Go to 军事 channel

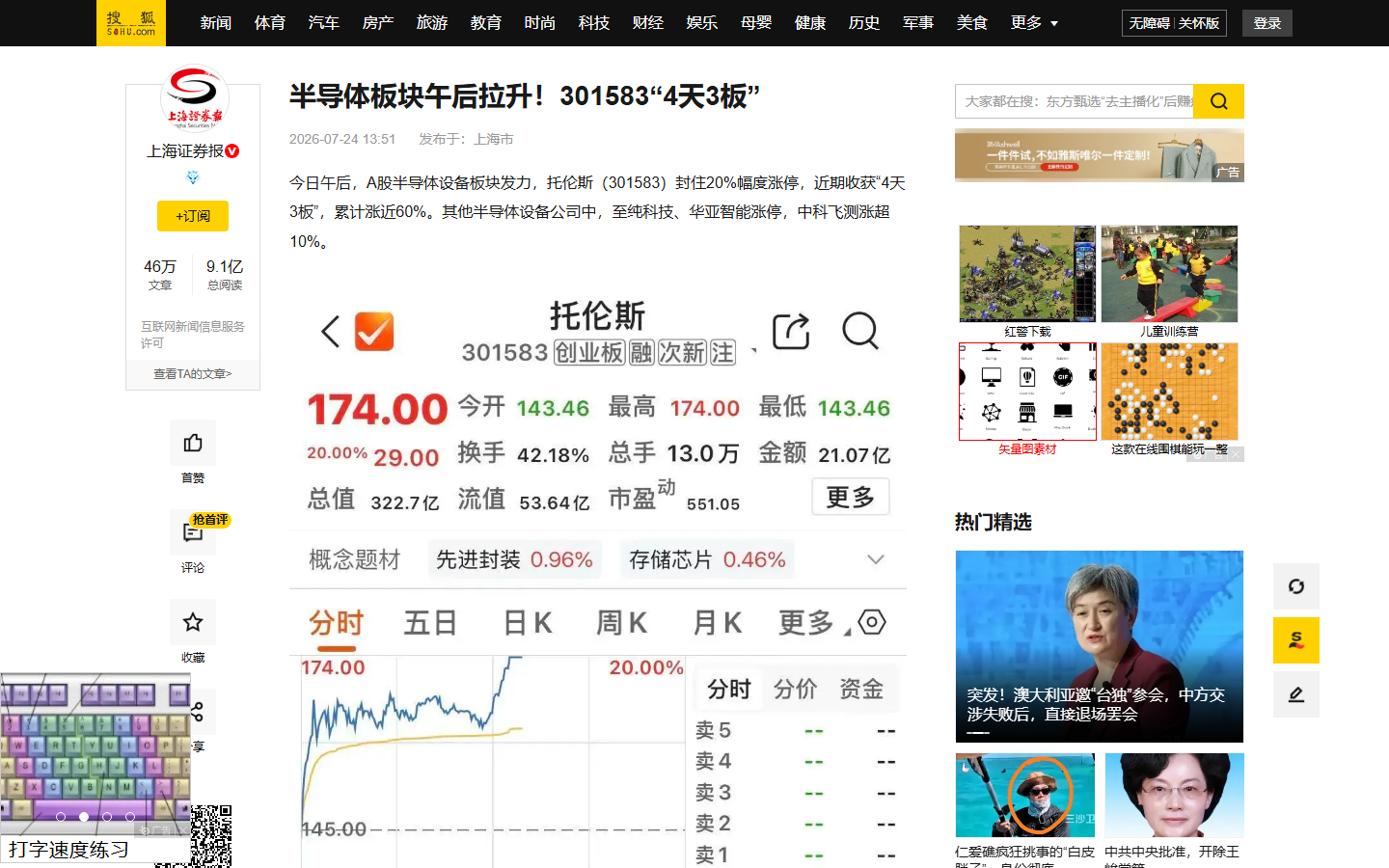tap(918, 23)
